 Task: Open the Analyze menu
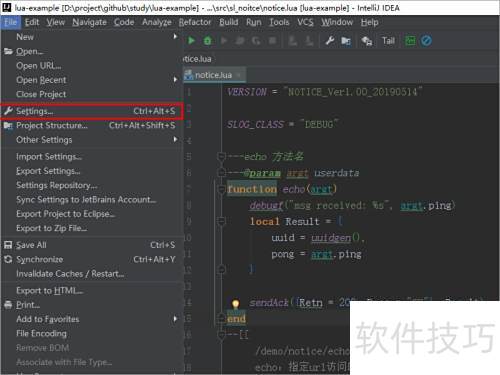157,22
